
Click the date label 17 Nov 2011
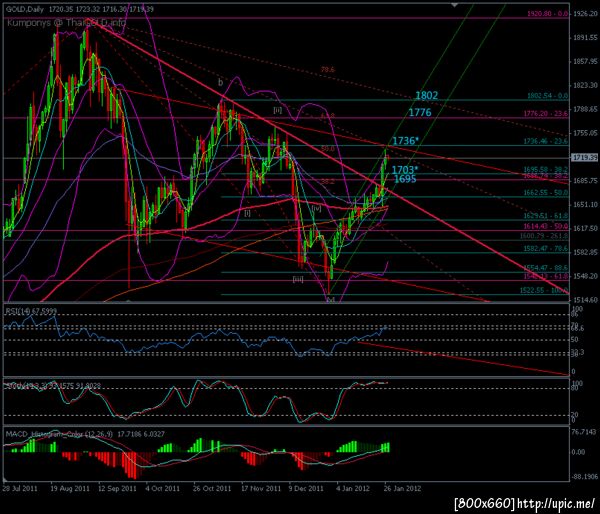coord(261,489)
